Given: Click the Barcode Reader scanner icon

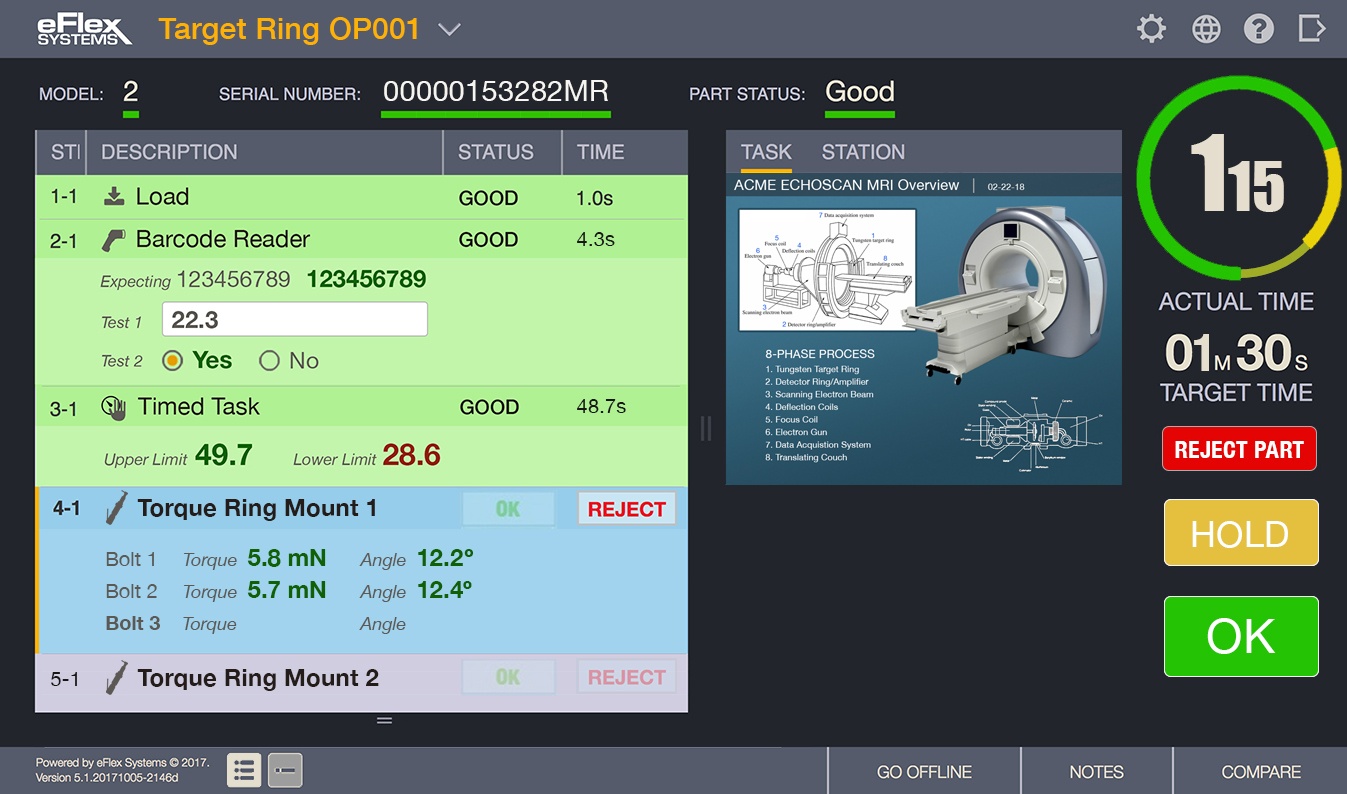Looking at the screenshot, I should pos(114,240).
